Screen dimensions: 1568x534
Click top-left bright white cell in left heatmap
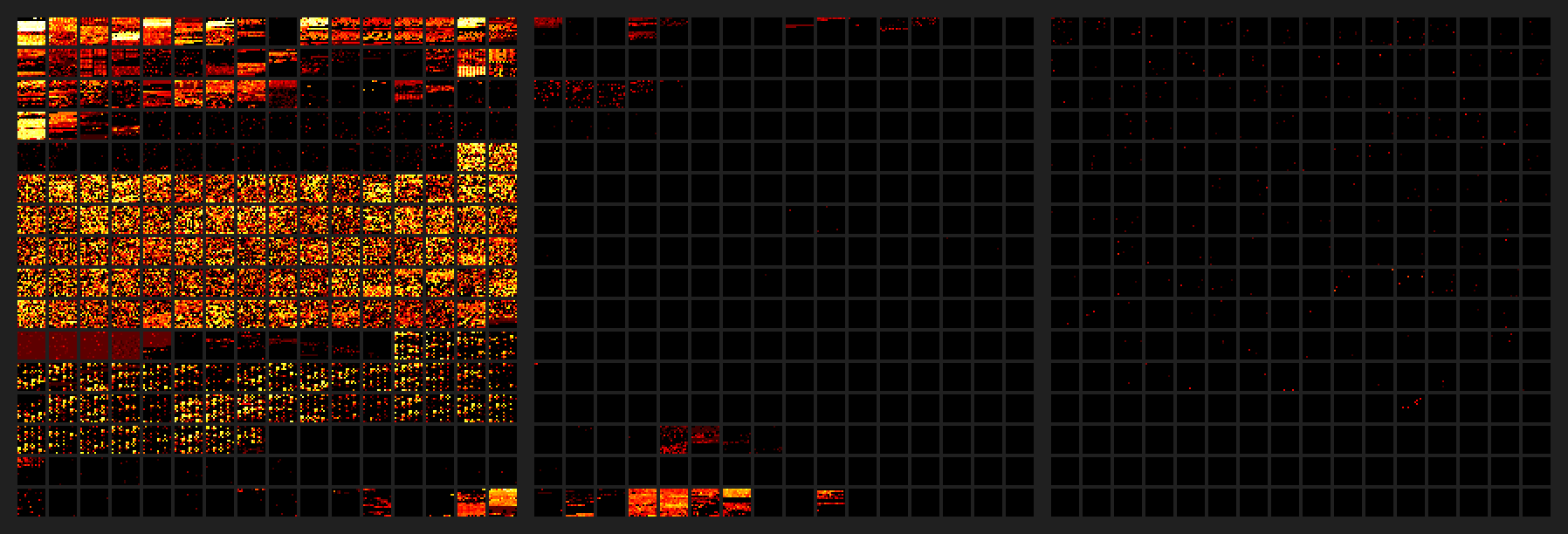[31, 31]
